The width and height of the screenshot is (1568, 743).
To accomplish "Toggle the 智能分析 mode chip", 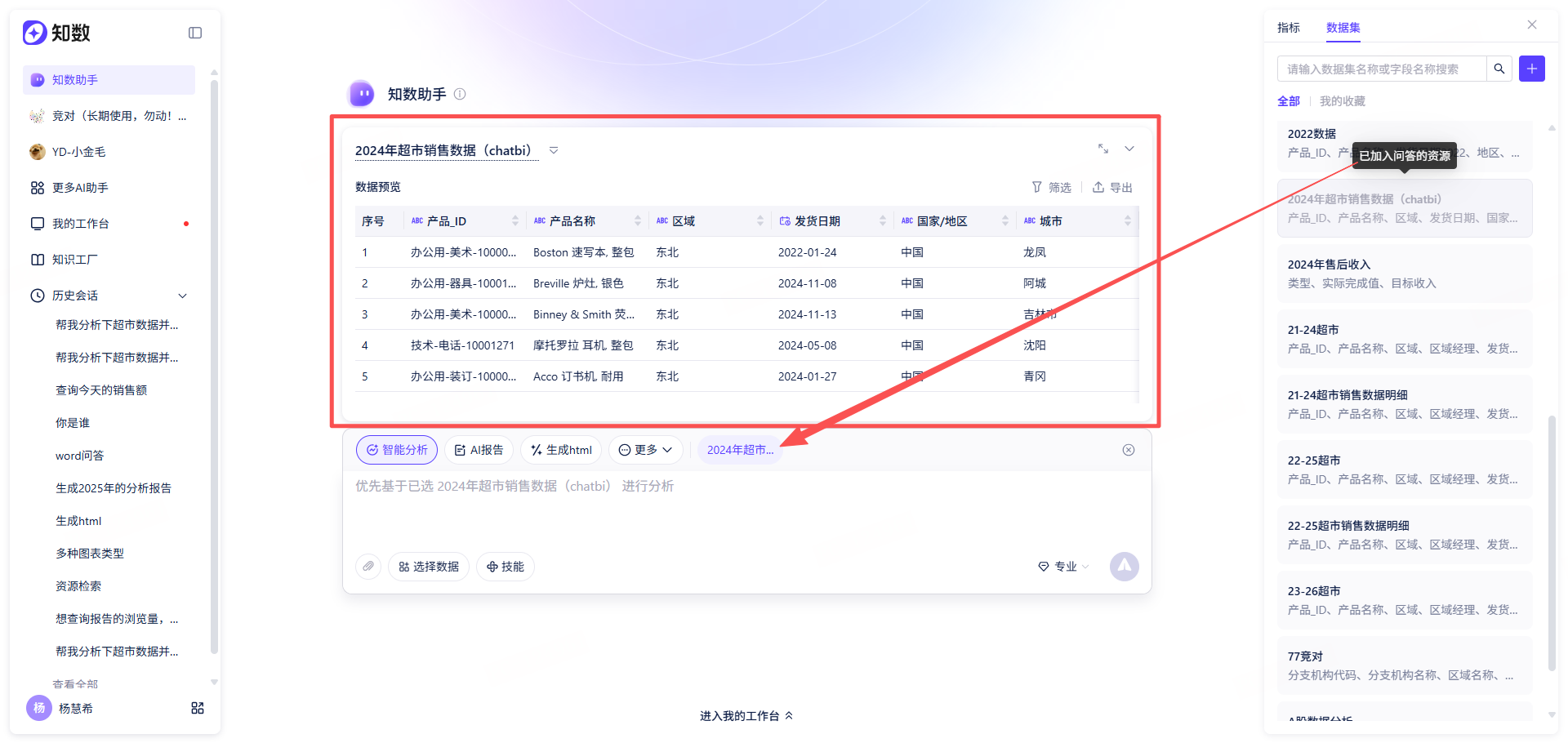I will click(x=397, y=450).
